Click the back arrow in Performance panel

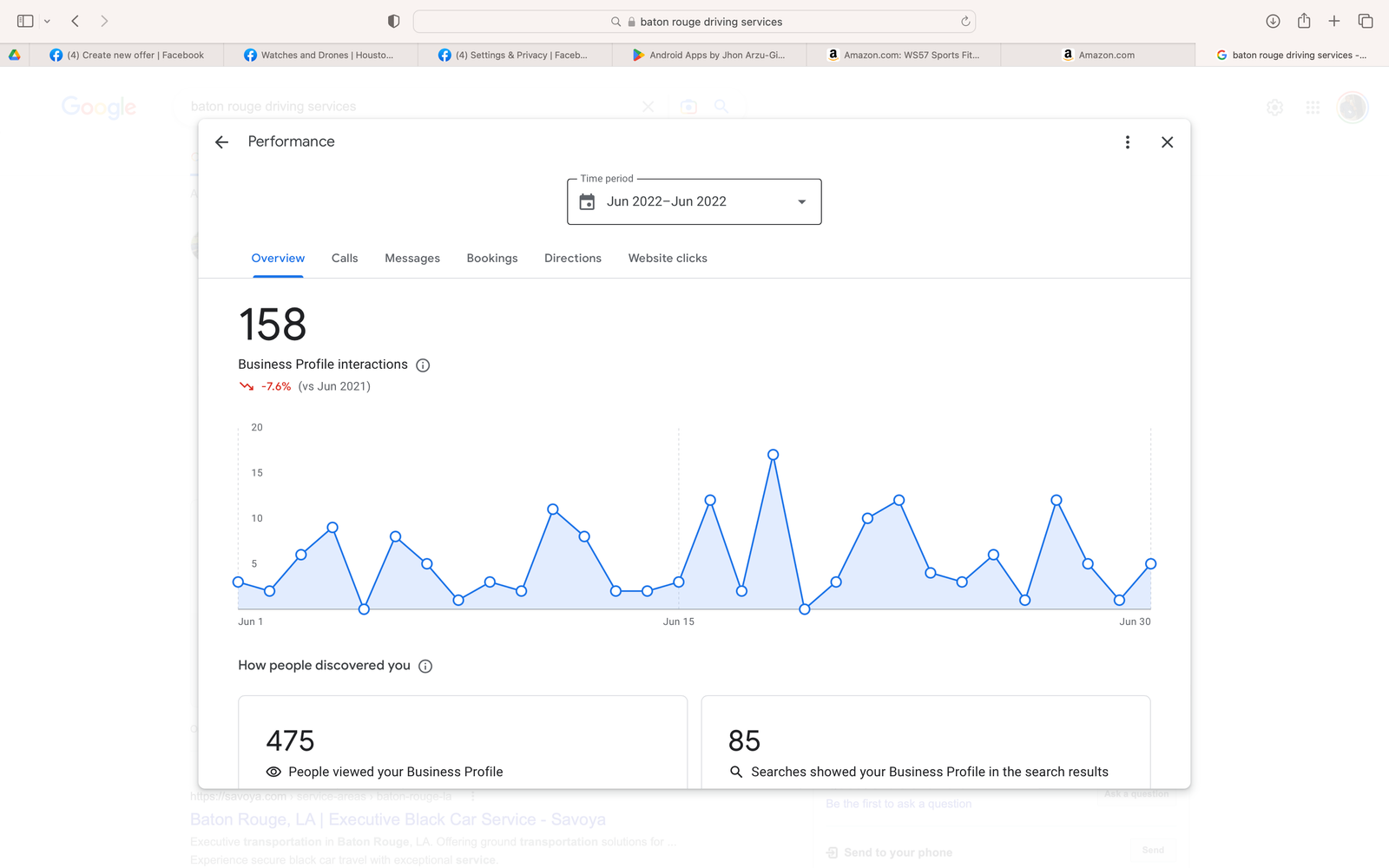pos(222,142)
